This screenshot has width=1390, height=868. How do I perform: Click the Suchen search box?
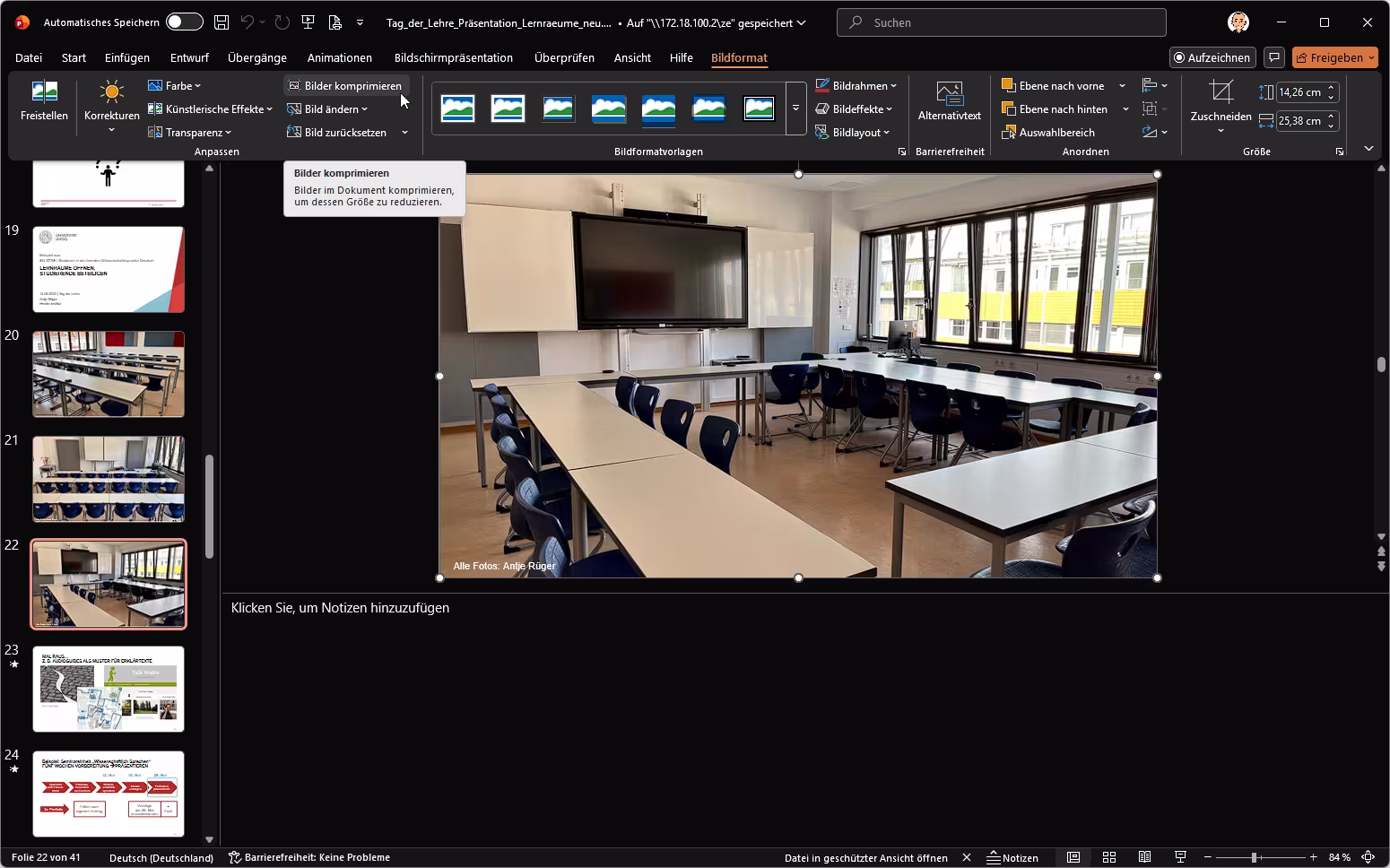pyautogui.click(x=1001, y=22)
